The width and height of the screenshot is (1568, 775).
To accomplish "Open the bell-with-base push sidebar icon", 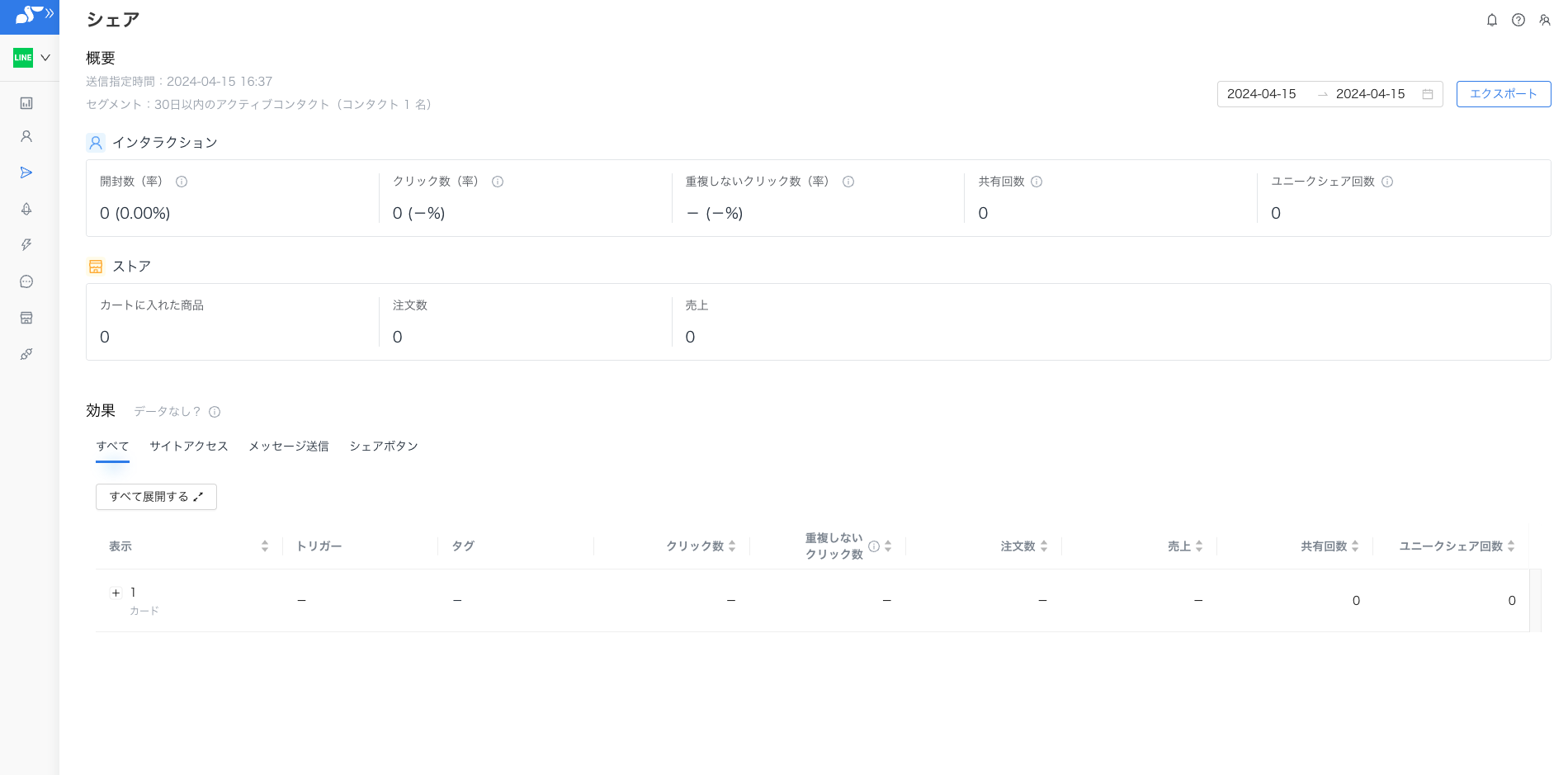I will tap(26, 209).
